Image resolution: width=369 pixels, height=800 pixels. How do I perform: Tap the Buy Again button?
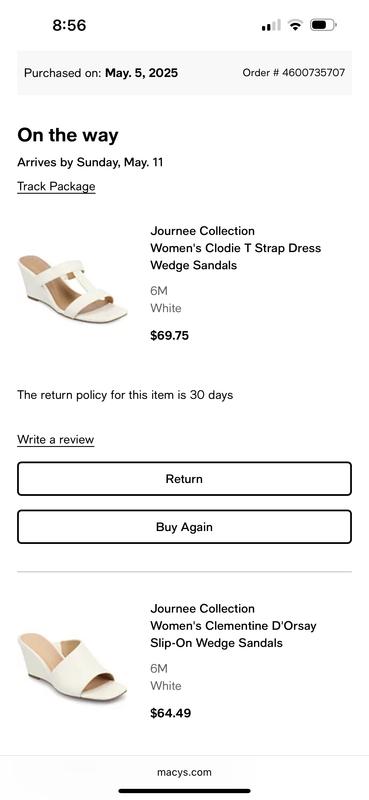coord(184,527)
